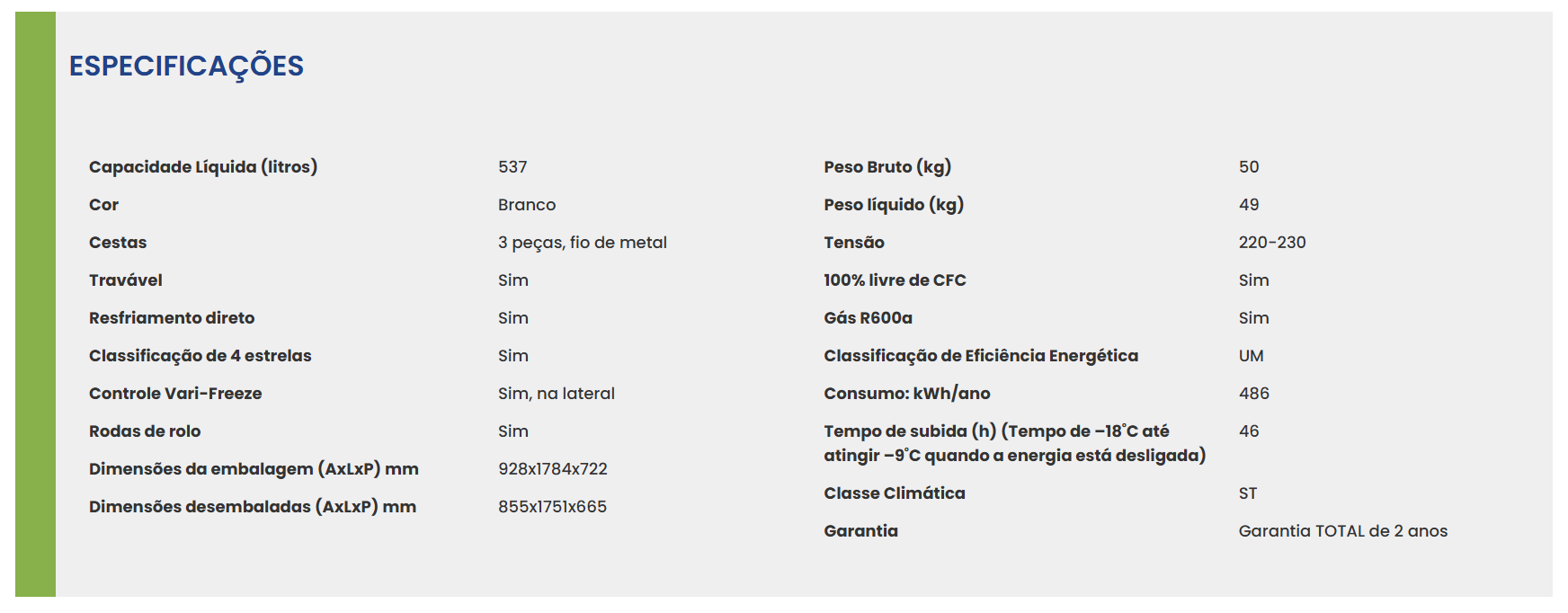Click the Gás R600a label
The image size is (1568, 613).
click(868, 318)
